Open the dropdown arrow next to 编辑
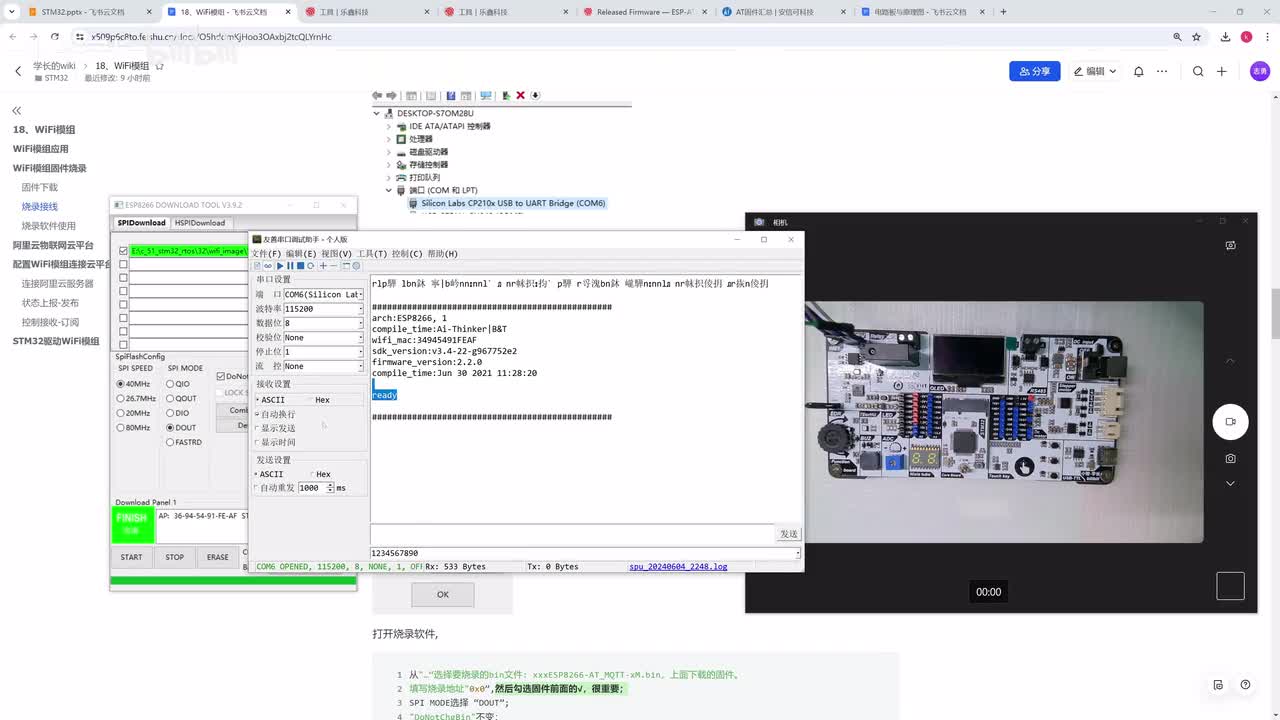 (1113, 71)
